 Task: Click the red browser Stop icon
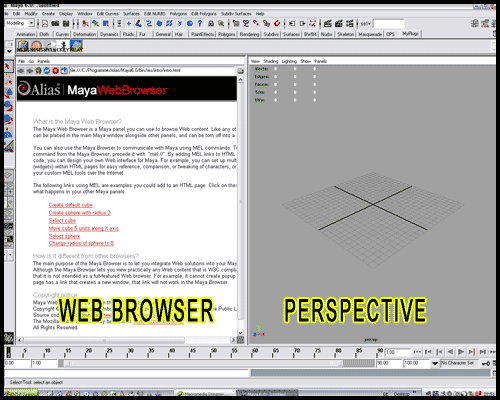[x=56, y=71]
